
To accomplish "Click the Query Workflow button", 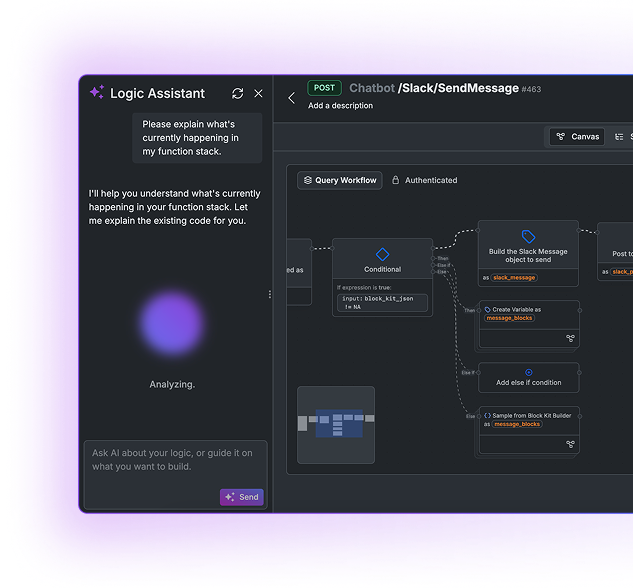I will point(339,181).
